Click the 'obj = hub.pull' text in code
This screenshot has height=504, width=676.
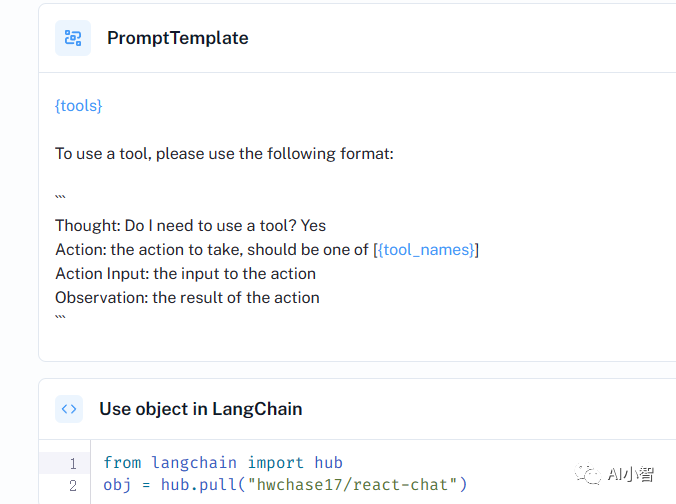tap(155, 485)
